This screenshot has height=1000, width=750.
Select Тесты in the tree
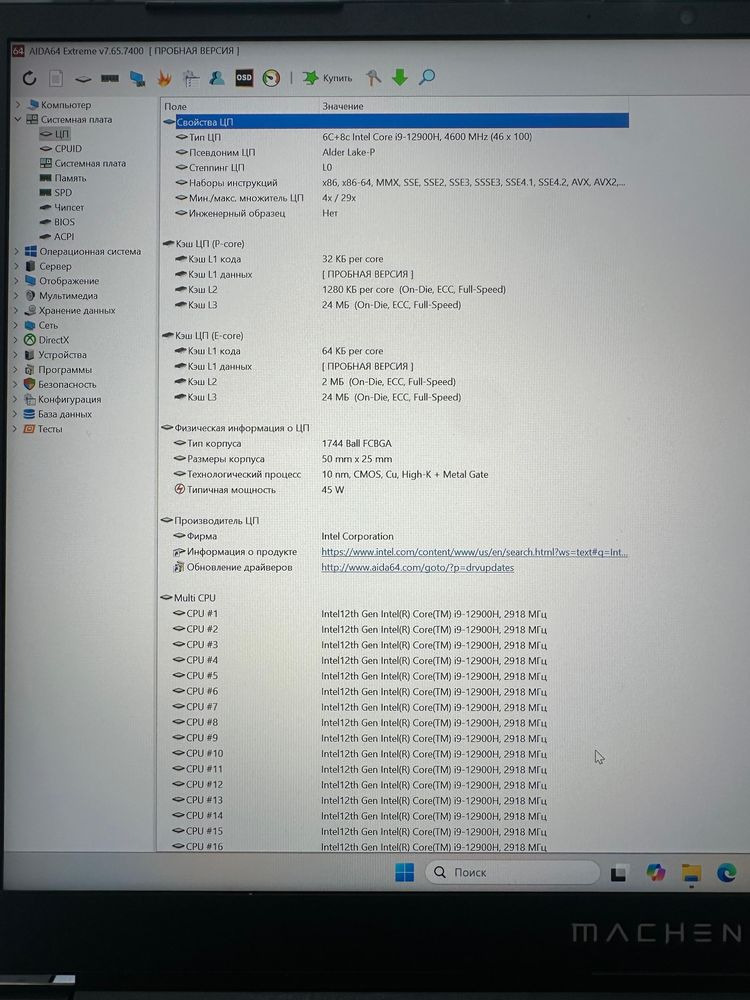[x=43, y=429]
